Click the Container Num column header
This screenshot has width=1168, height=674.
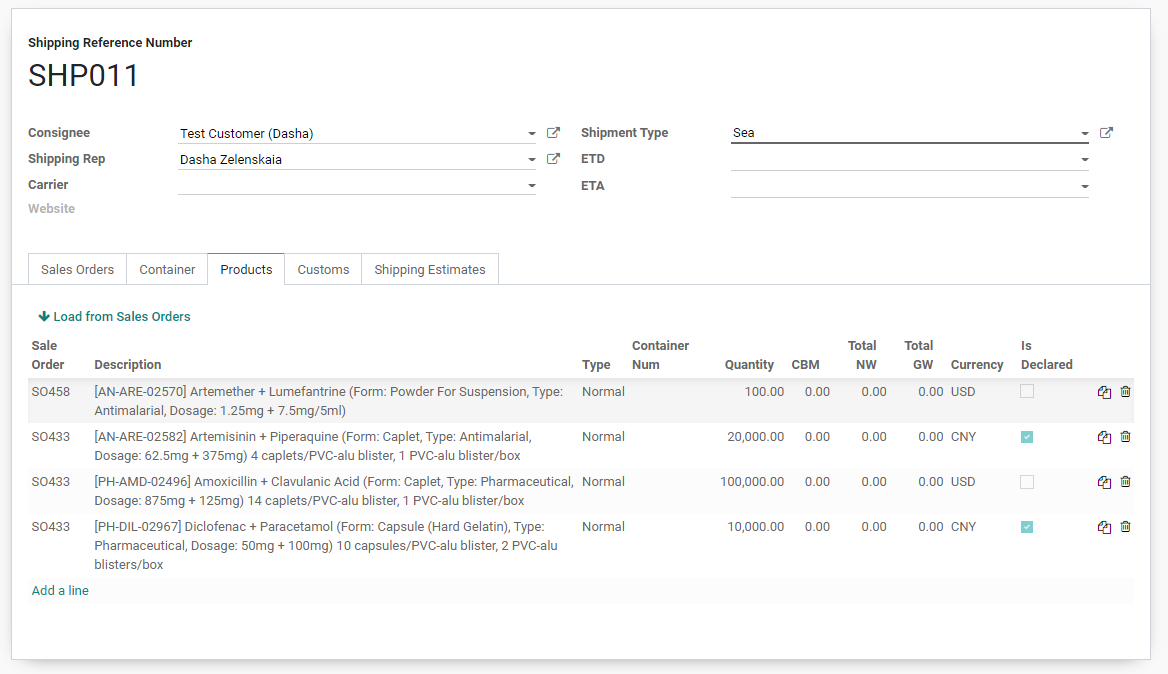pos(661,355)
